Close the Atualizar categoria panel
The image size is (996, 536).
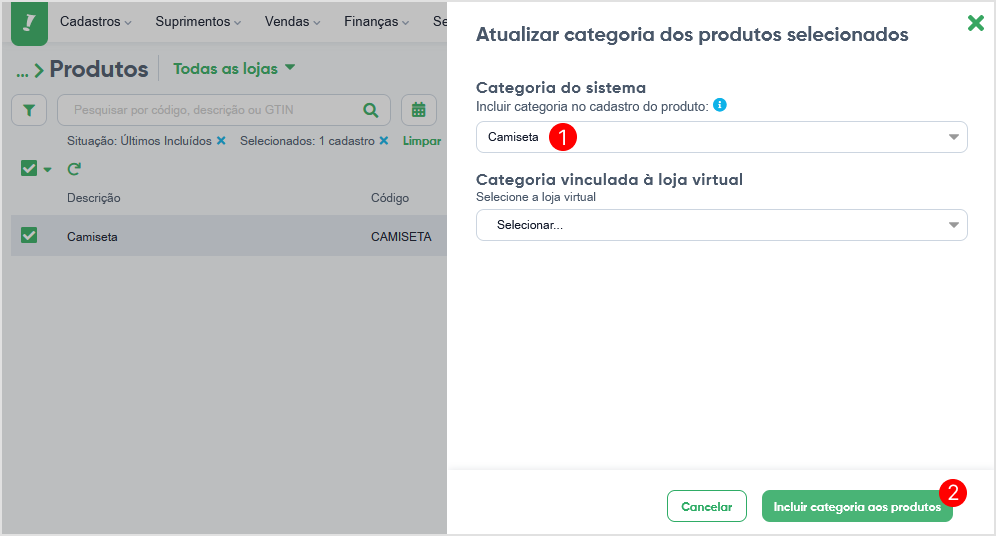pos(976,23)
